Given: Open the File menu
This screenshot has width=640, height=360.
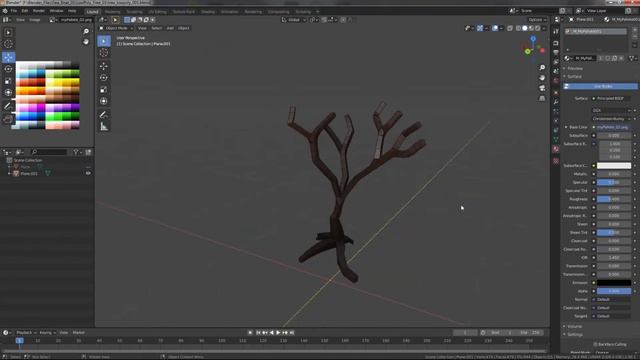Looking at the screenshot, I should click(x=14, y=11).
